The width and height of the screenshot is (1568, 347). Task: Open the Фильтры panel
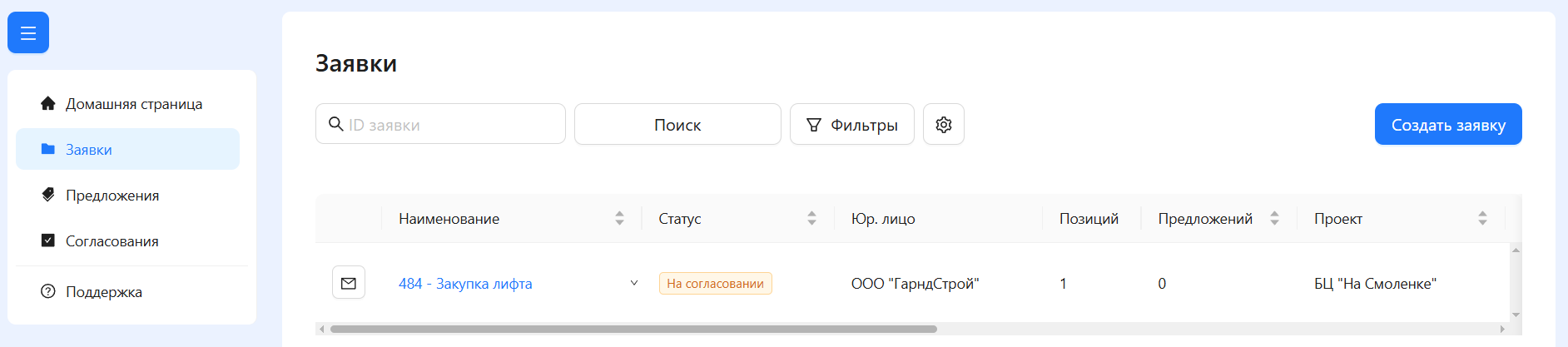pyautogui.click(x=852, y=124)
